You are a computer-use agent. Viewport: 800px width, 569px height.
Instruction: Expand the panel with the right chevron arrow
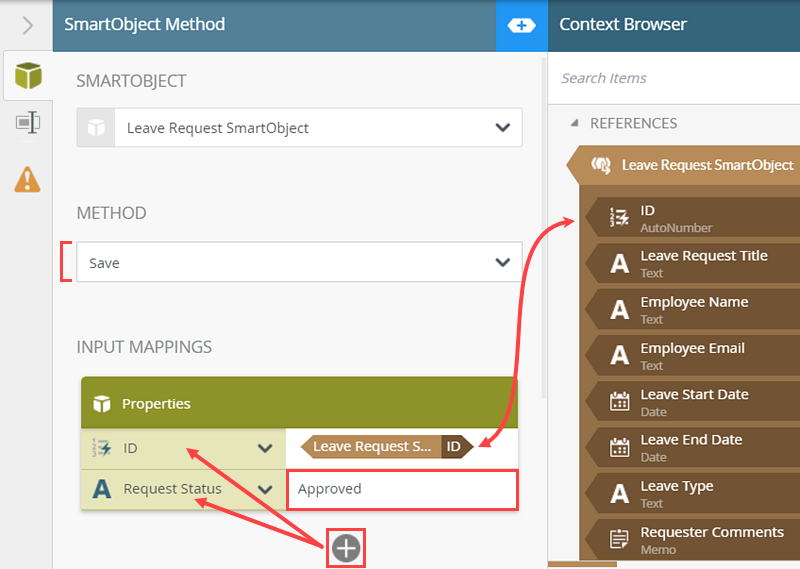coord(28,25)
